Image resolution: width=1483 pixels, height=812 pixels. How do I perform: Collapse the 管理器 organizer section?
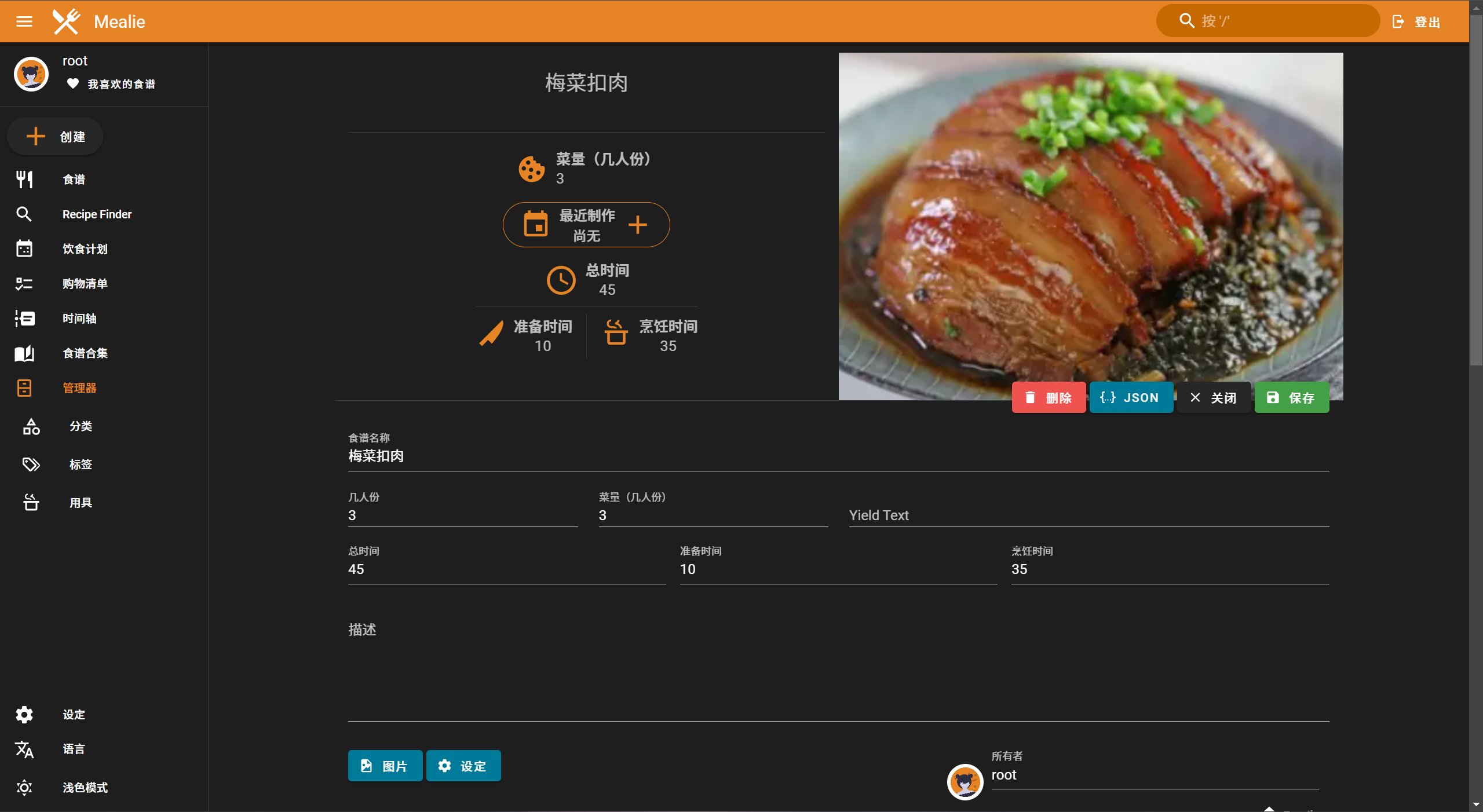[79, 388]
